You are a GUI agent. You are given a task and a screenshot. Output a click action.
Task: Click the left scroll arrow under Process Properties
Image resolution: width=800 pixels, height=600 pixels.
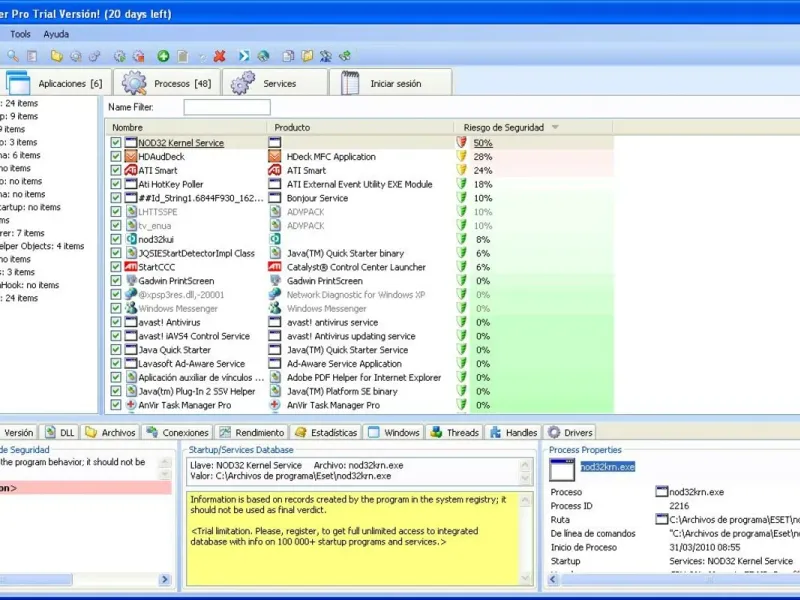pos(553,579)
